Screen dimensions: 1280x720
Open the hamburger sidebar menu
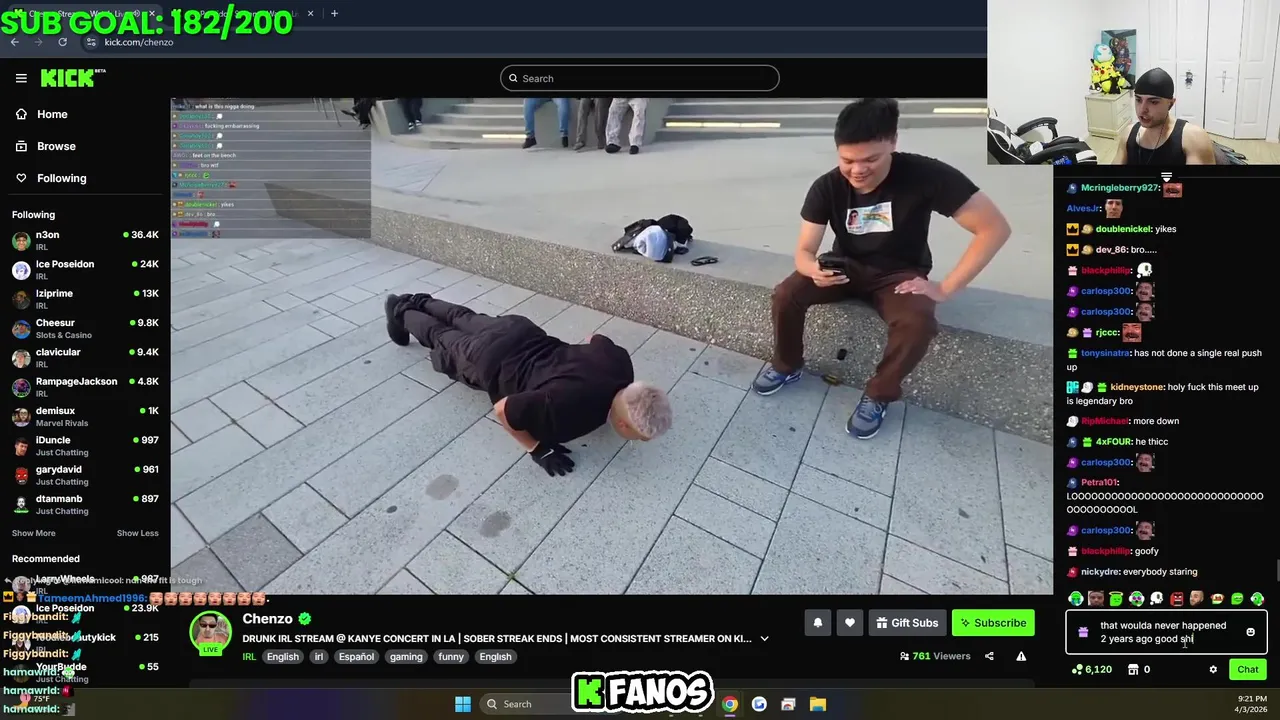tap(21, 78)
